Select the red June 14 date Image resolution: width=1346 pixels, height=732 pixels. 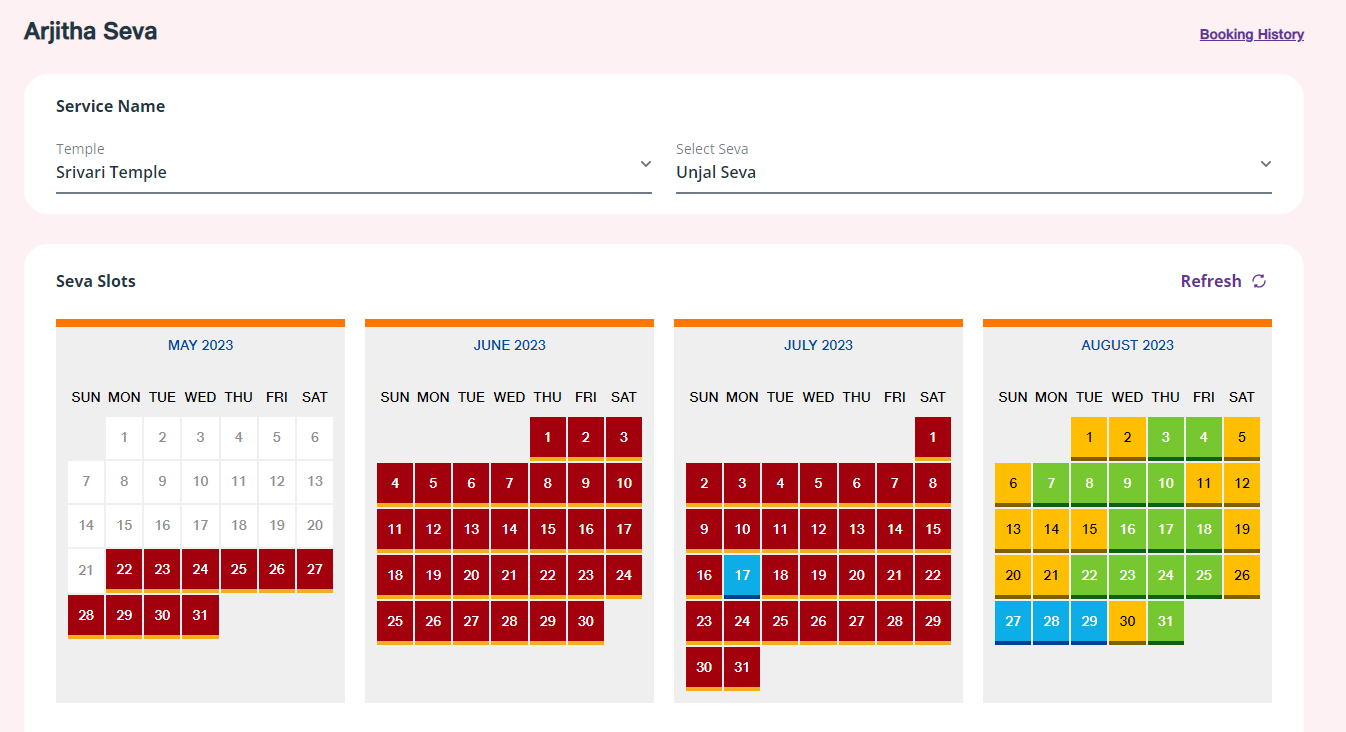[509, 531]
